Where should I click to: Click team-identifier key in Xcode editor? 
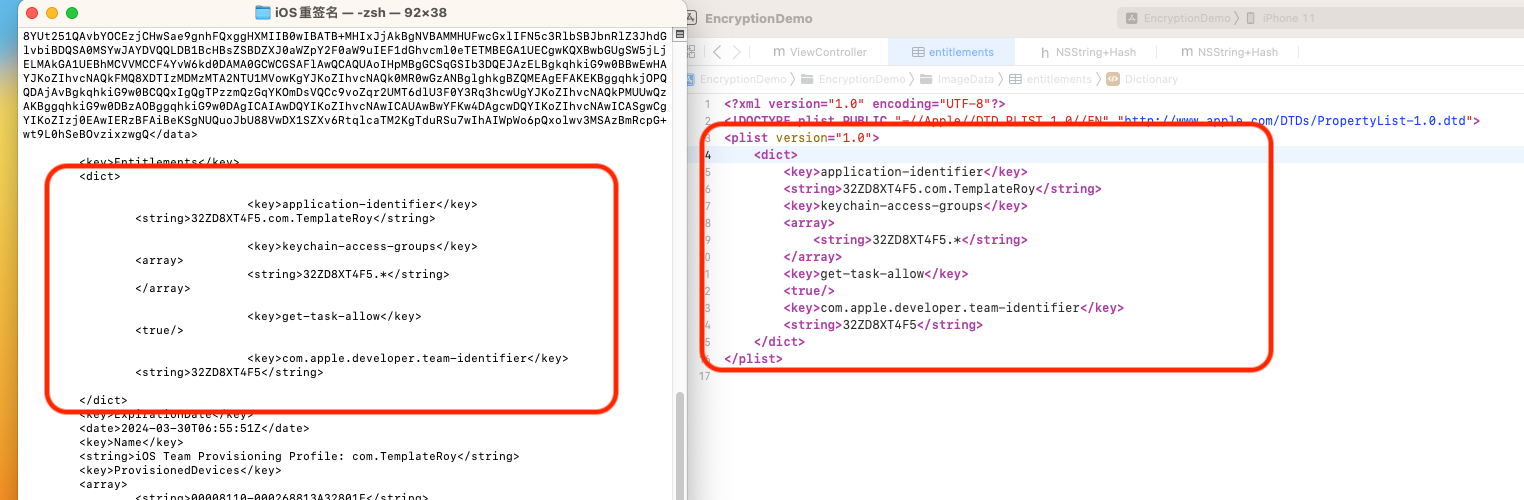954,308
